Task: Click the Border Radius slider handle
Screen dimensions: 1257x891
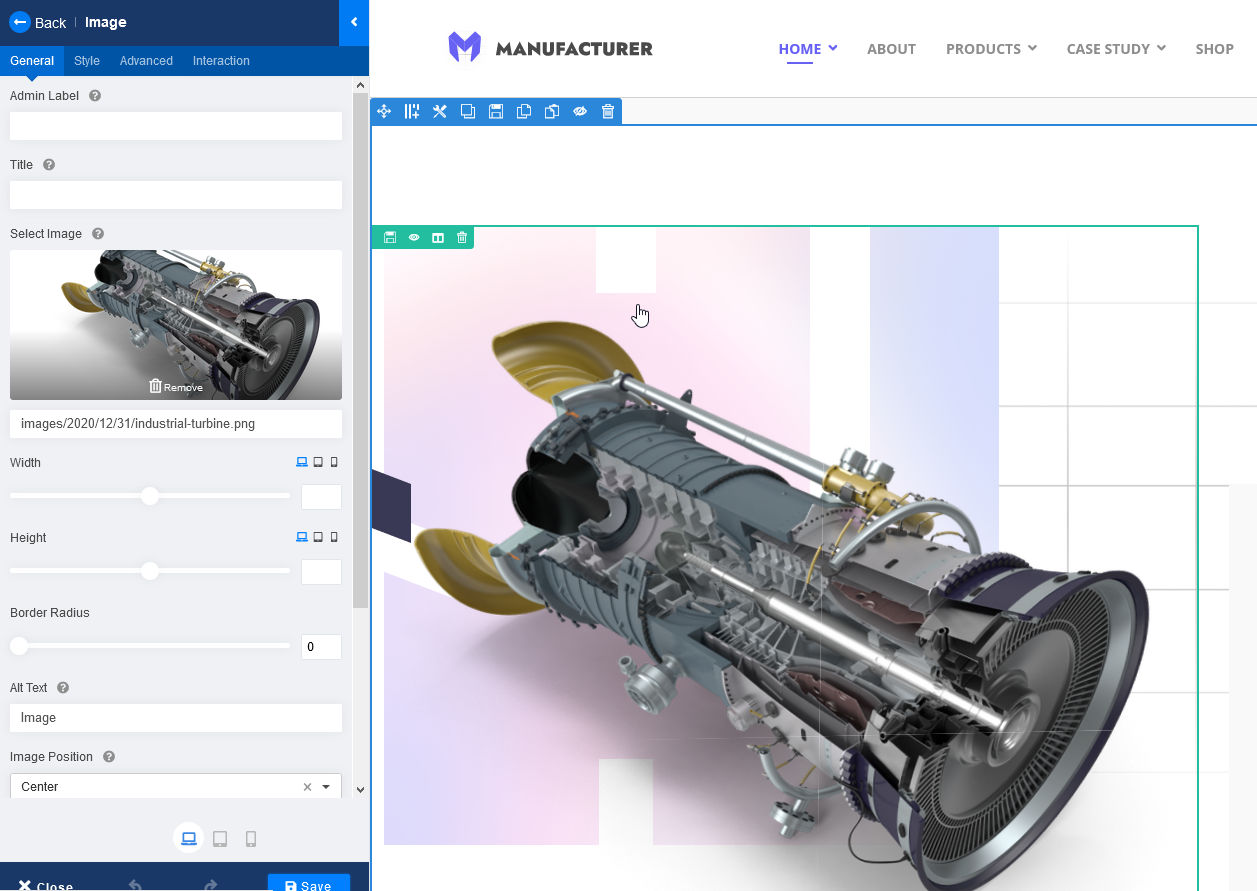Action: point(19,646)
